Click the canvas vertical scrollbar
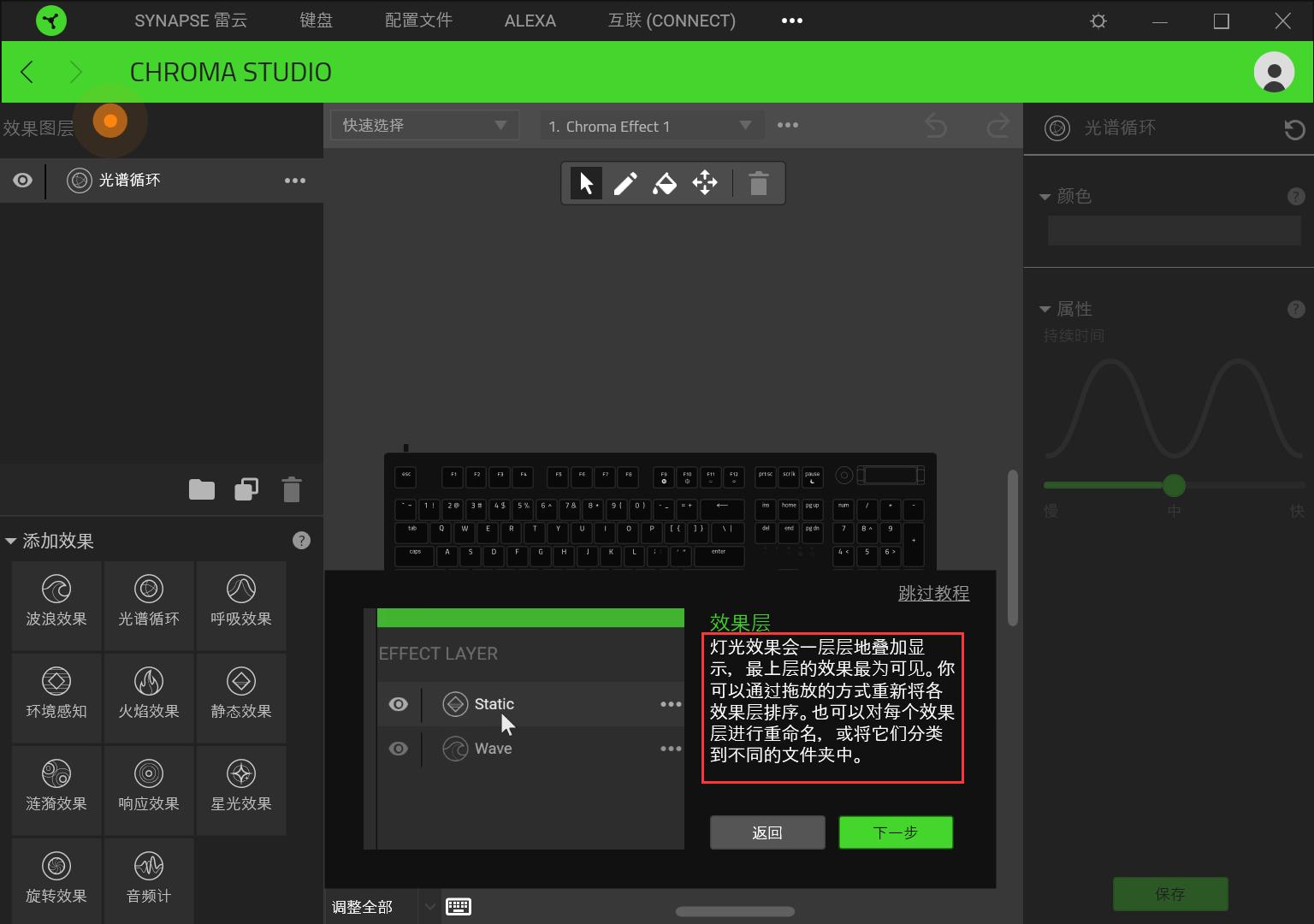The height and width of the screenshot is (924, 1314). [x=1013, y=548]
